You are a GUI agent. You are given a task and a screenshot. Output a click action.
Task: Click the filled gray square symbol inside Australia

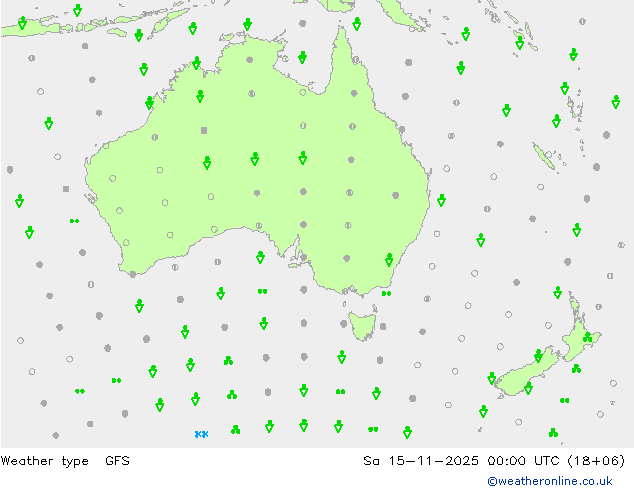point(204,130)
